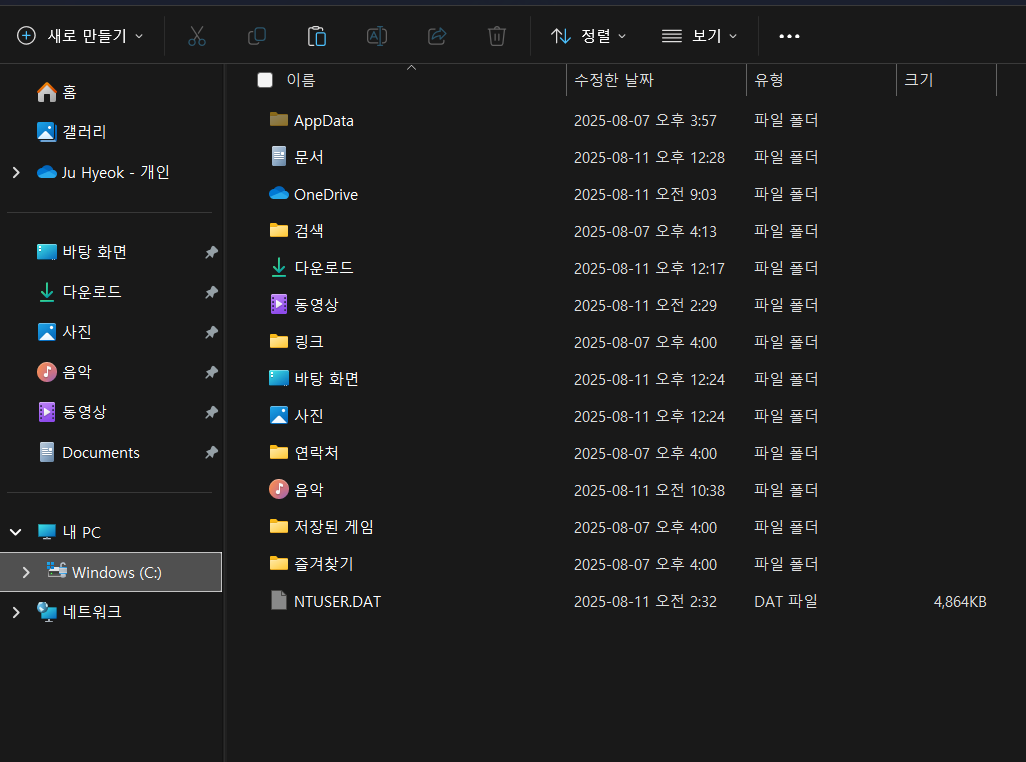The width and height of the screenshot is (1026, 762).
Task: Select the 문서 folder icon in file list
Action: (x=279, y=156)
